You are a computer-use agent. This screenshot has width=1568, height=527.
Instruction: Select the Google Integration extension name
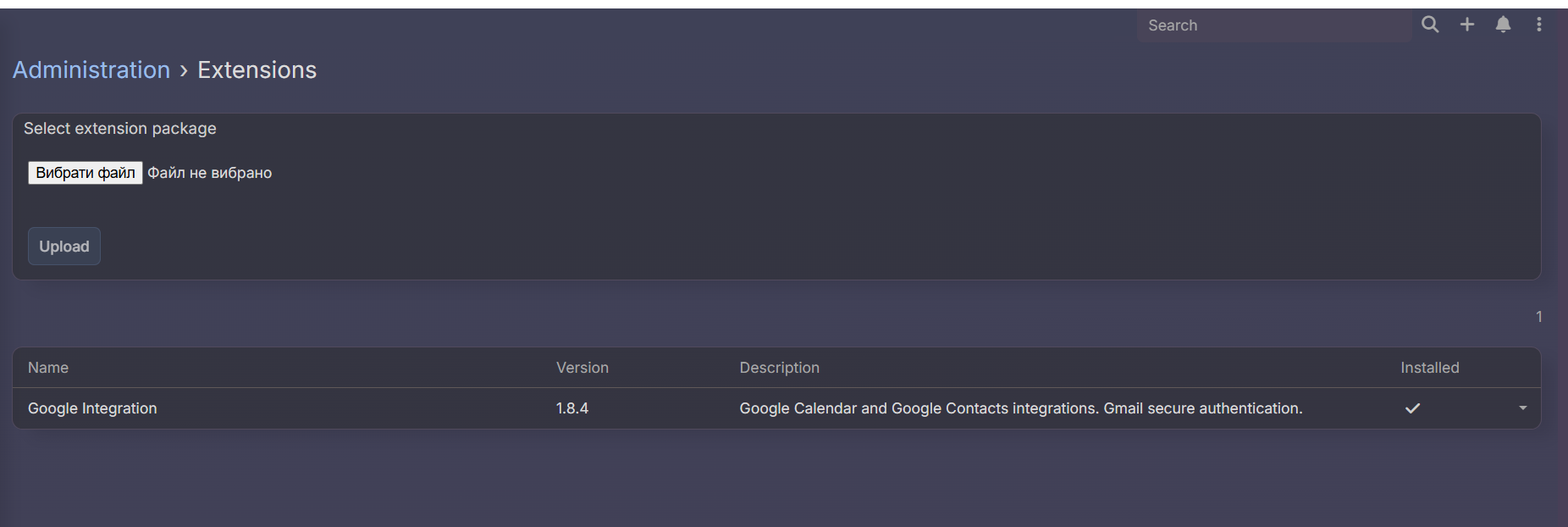(x=92, y=408)
